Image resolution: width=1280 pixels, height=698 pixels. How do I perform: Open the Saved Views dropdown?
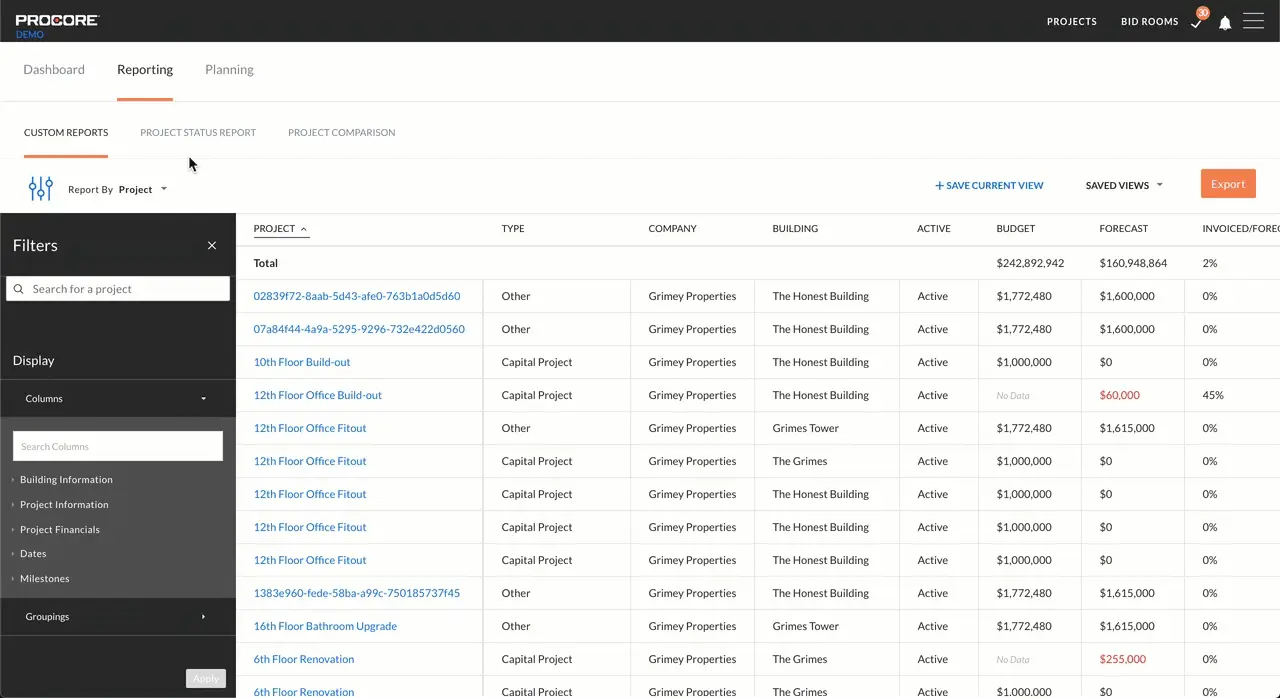[1124, 185]
